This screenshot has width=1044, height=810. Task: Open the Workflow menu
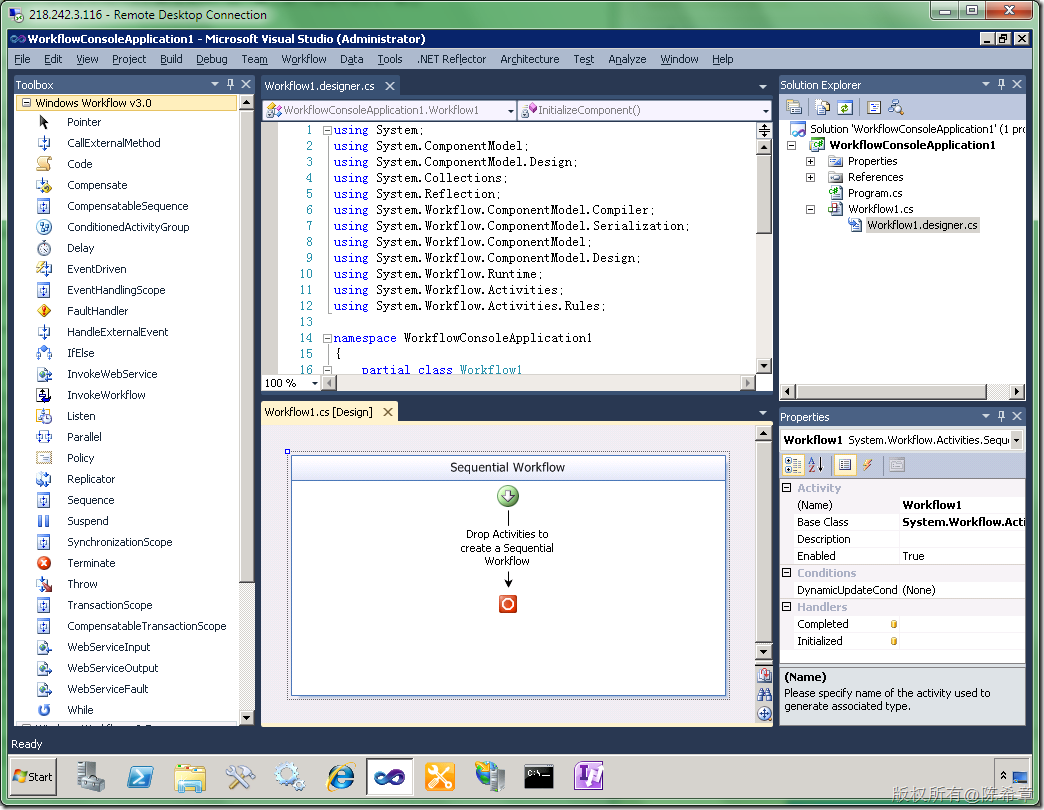click(x=304, y=59)
